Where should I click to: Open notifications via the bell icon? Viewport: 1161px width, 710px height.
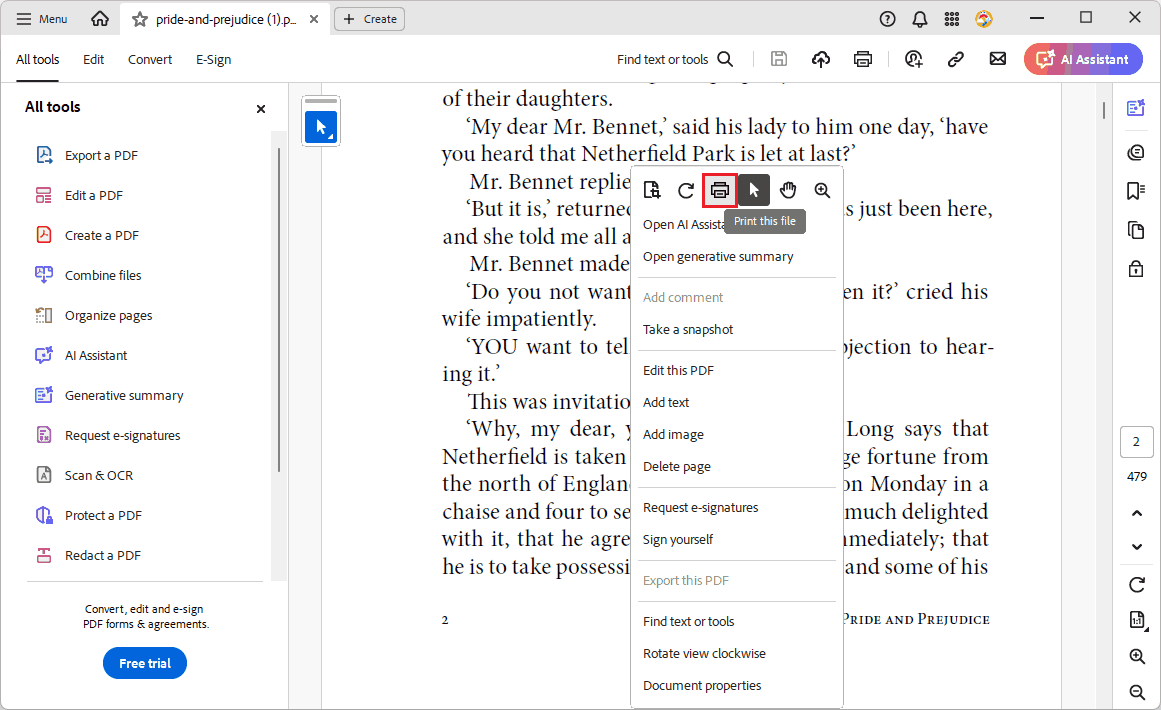pyautogui.click(x=919, y=18)
